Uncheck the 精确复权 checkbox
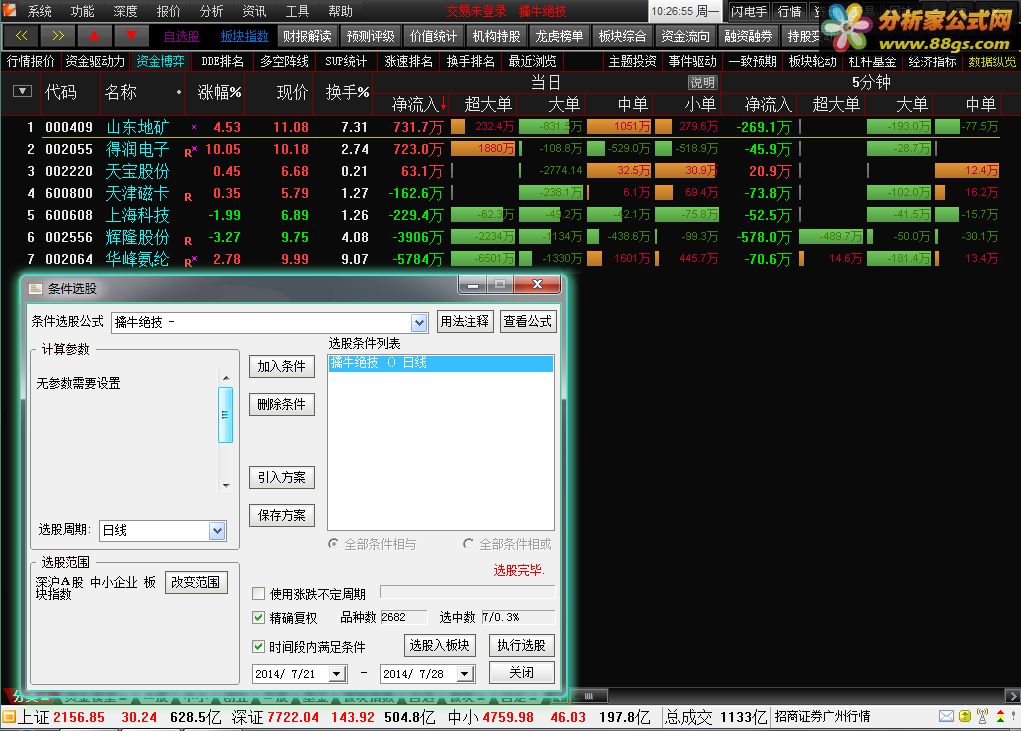 259,617
